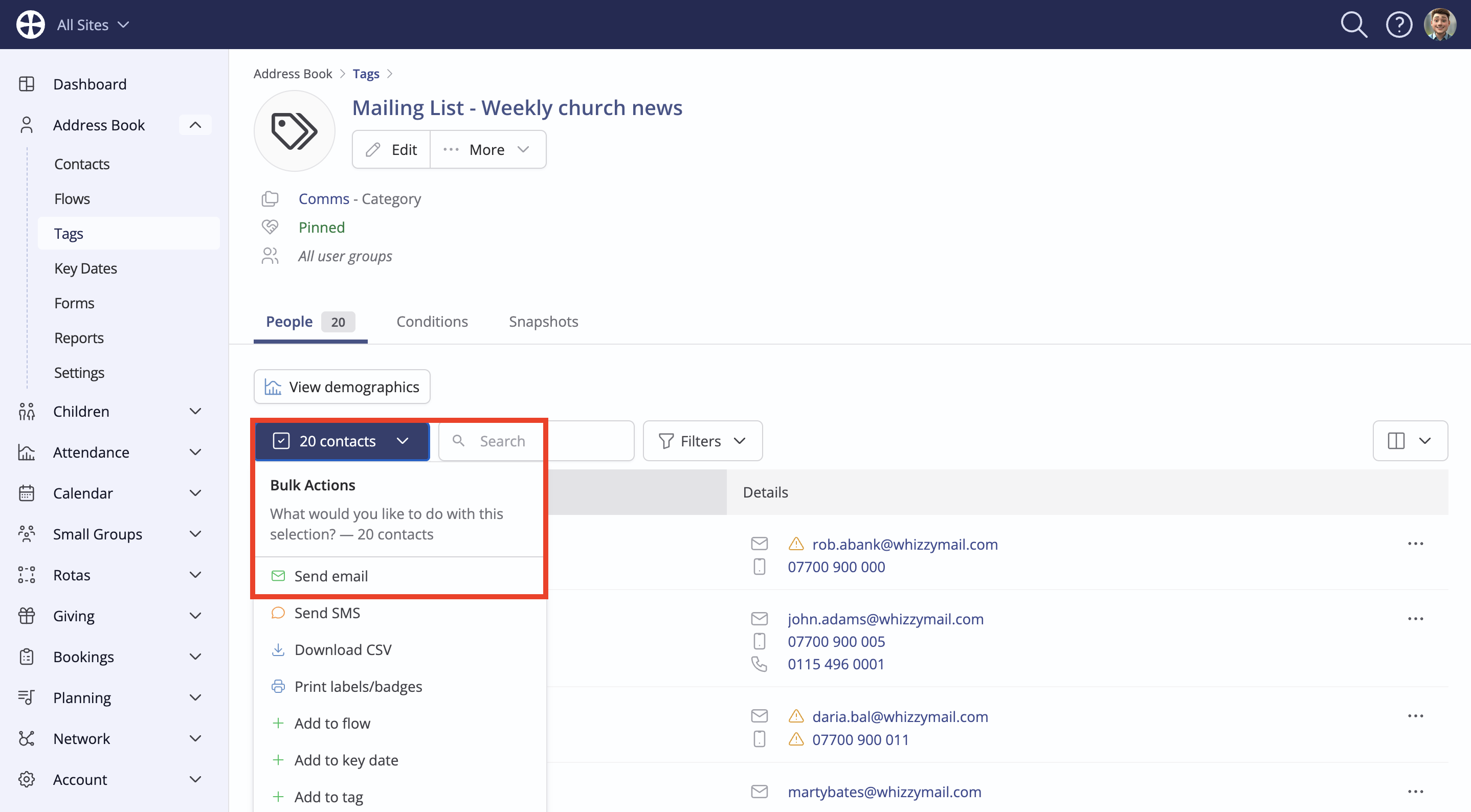This screenshot has height=812, width=1471.
Task: Click the Send email envelope icon
Action: tap(278, 576)
